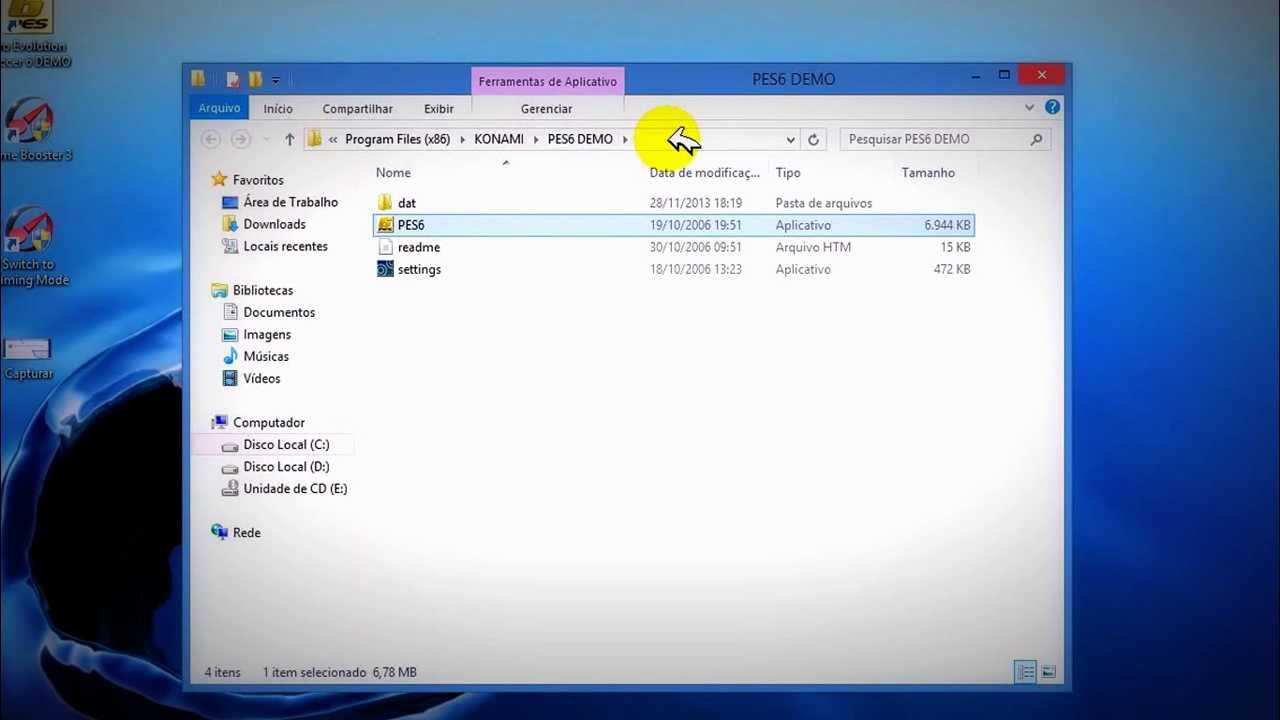Select the readme file icon
Screen dimensions: 1280x720
(x=385, y=247)
